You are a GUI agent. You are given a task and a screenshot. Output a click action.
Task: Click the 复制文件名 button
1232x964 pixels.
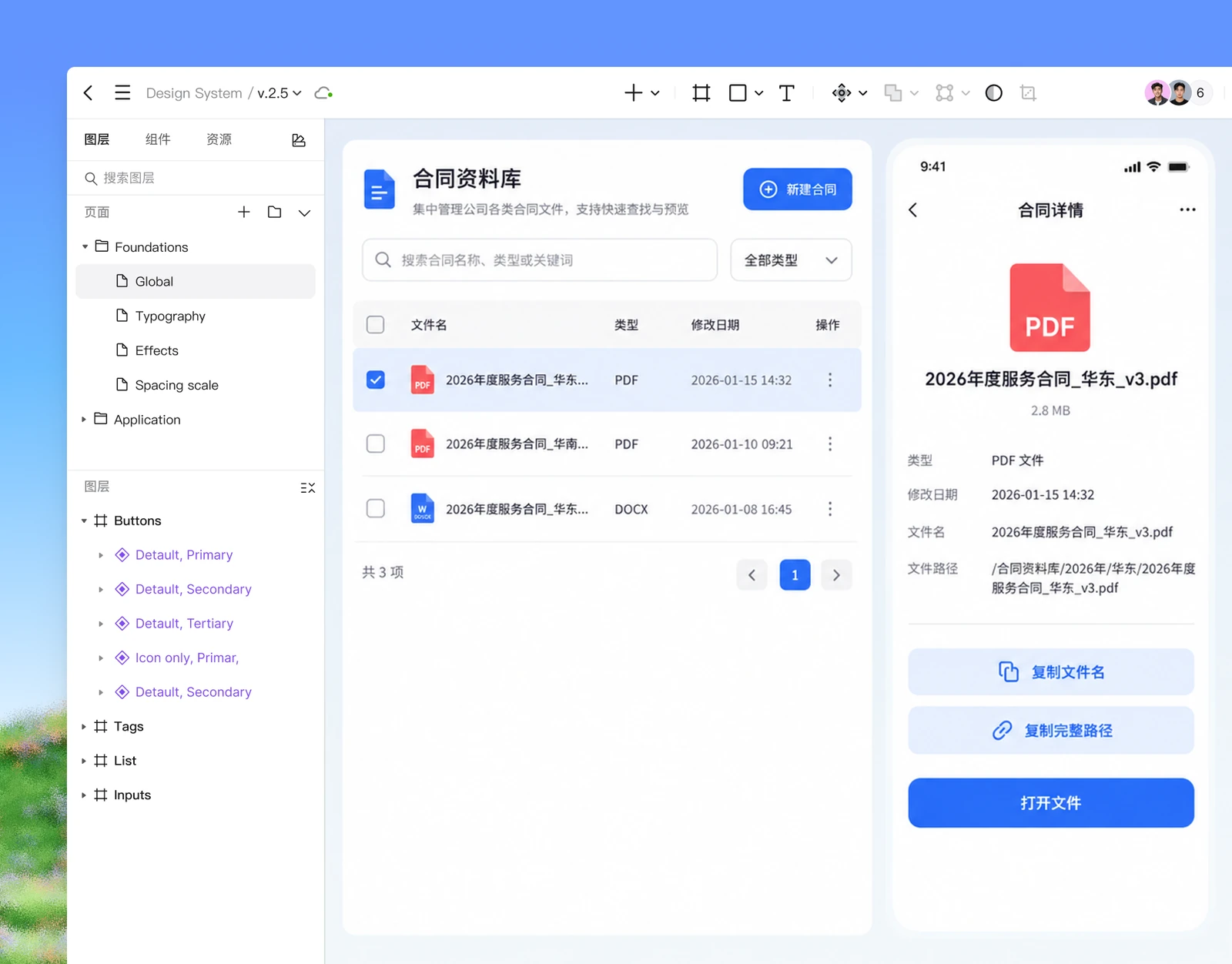click(x=1051, y=672)
